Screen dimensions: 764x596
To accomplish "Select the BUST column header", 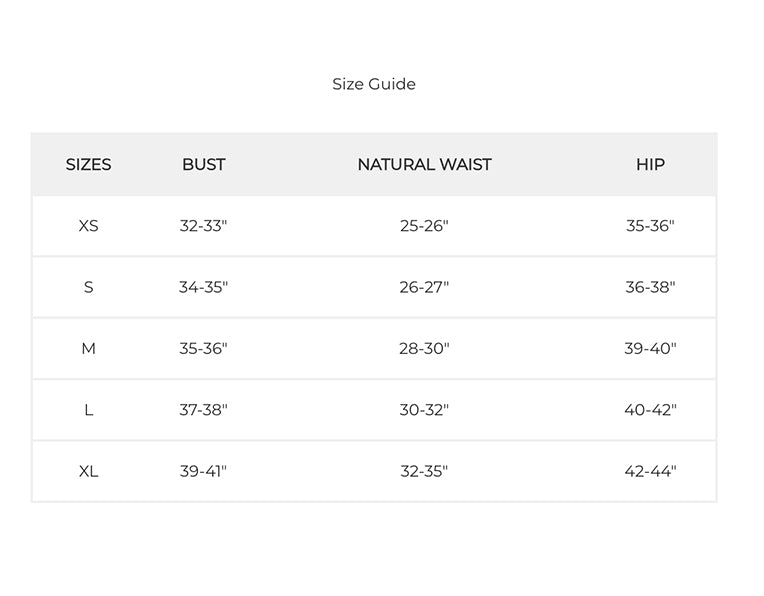I will (204, 165).
